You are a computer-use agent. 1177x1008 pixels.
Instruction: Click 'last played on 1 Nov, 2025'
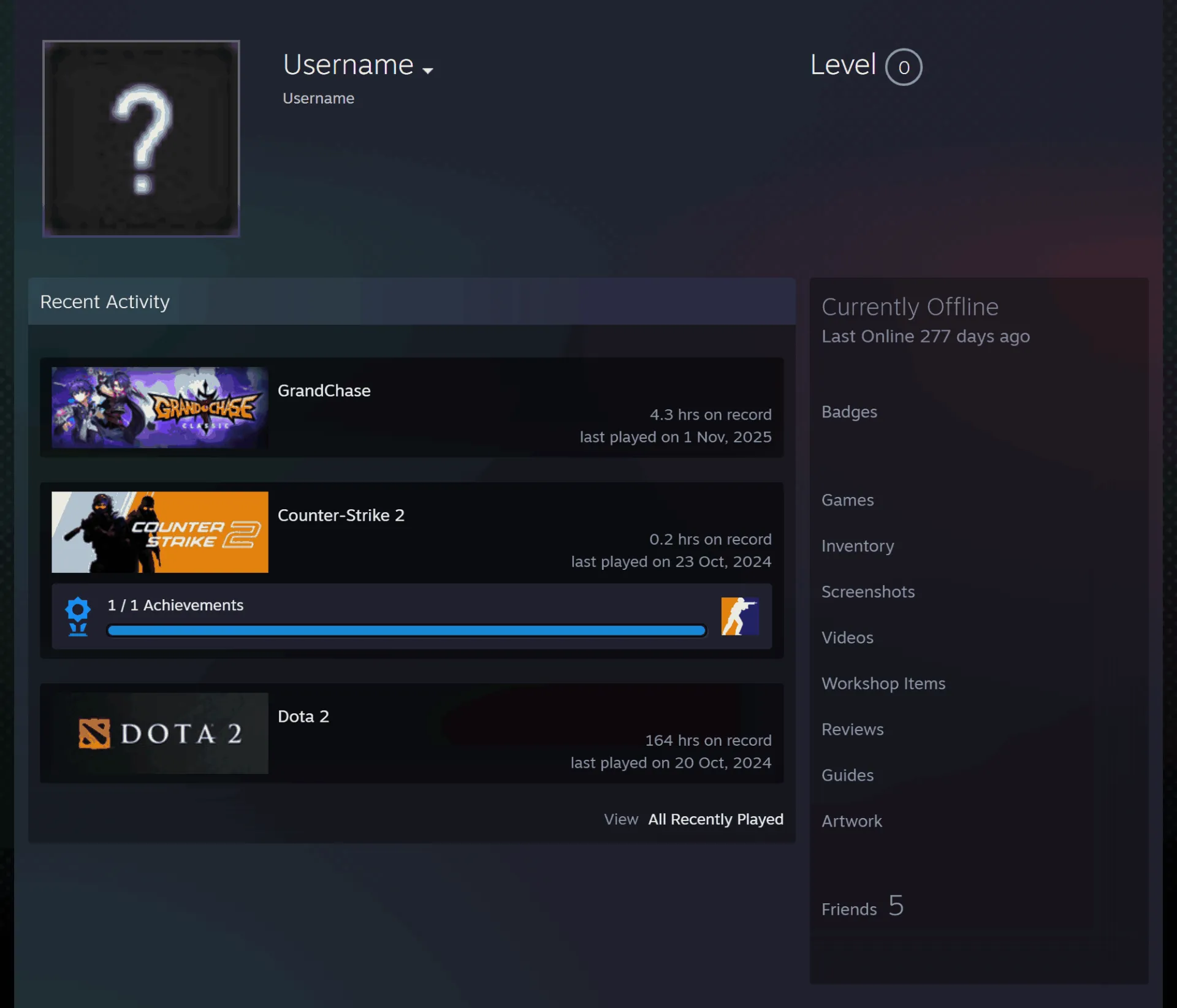coord(676,437)
